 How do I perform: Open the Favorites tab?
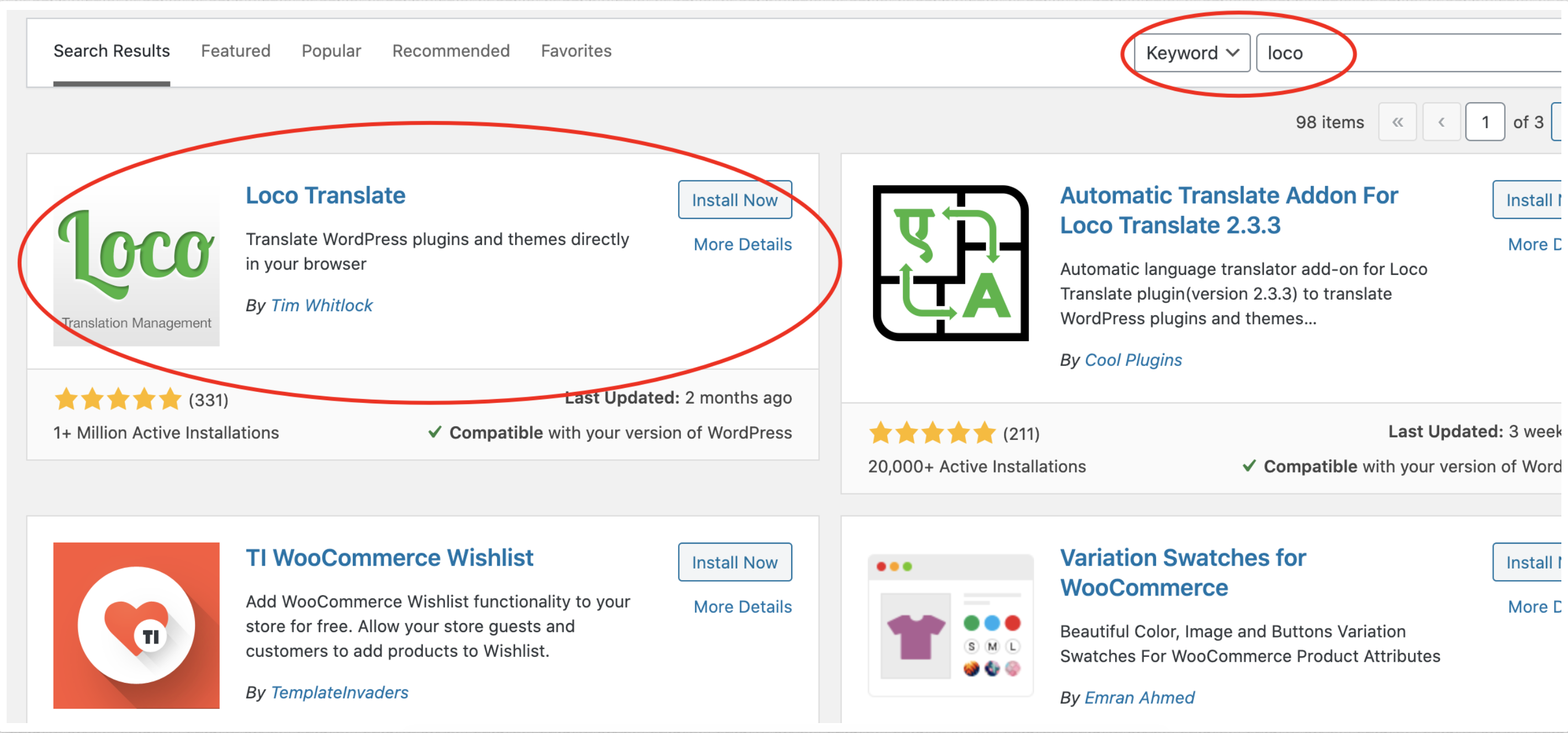coord(576,51)
